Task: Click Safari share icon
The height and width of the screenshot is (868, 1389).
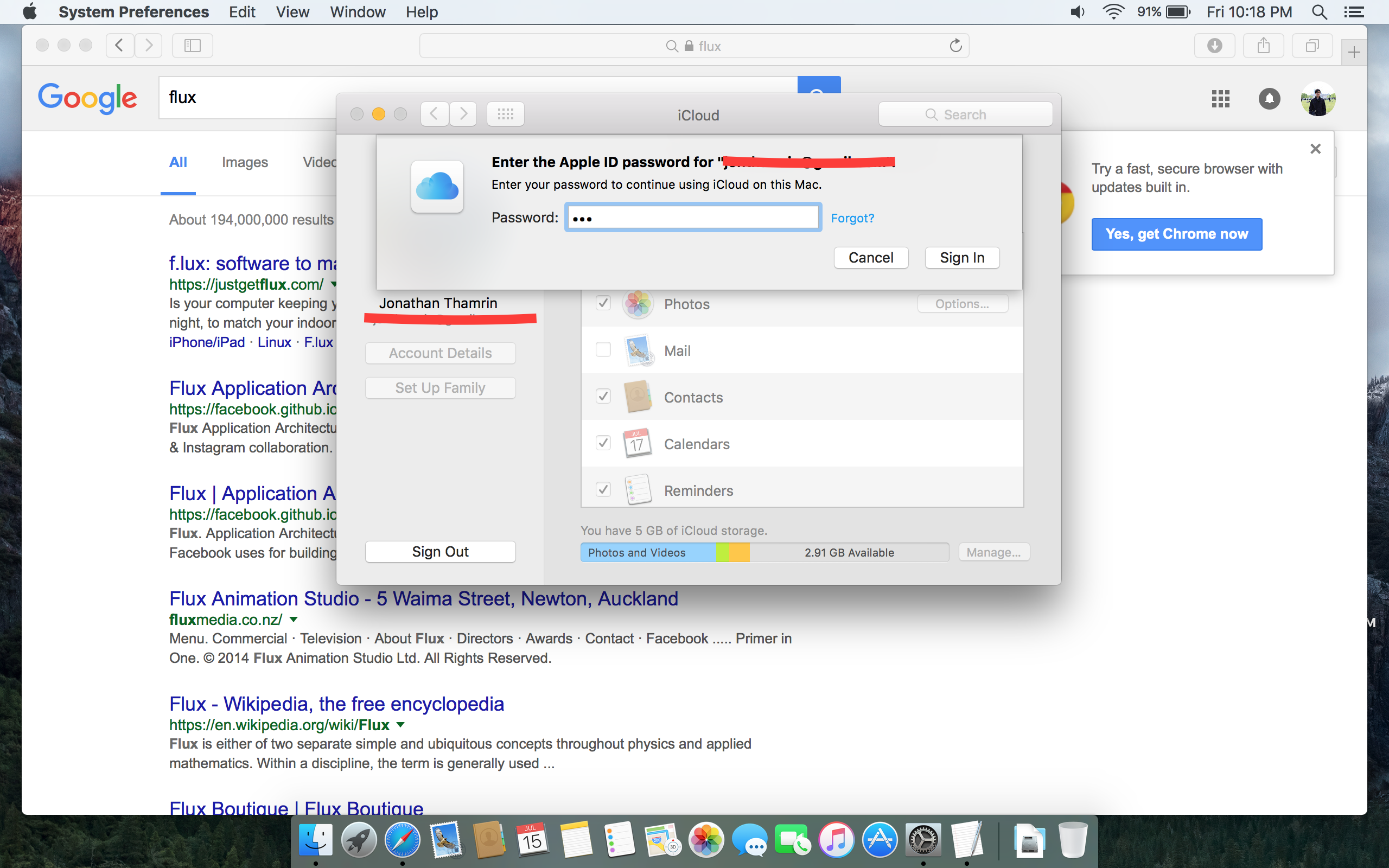Action: click(1263, 46)
